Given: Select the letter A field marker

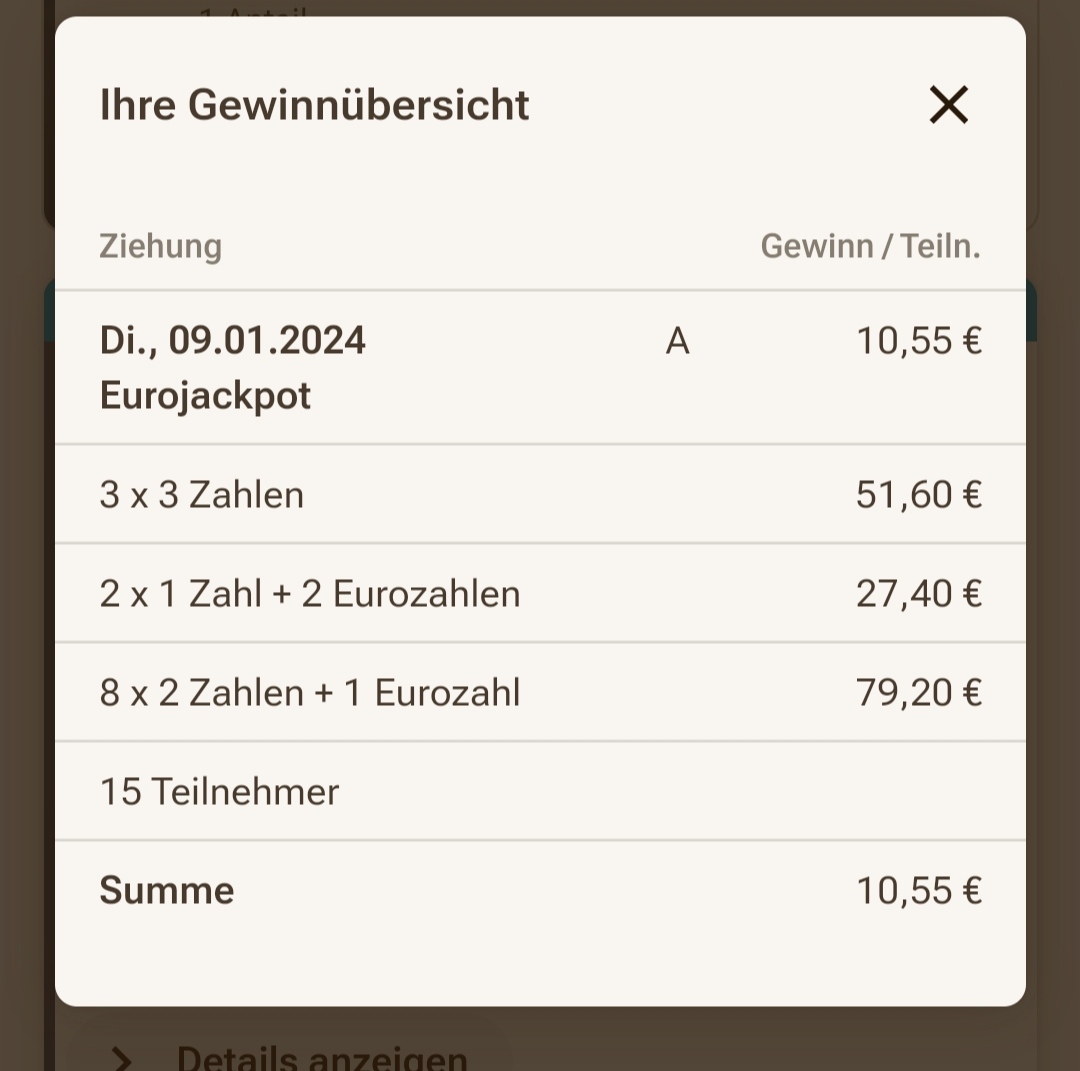Looking at the screenshot, I should tap(678, 341).
